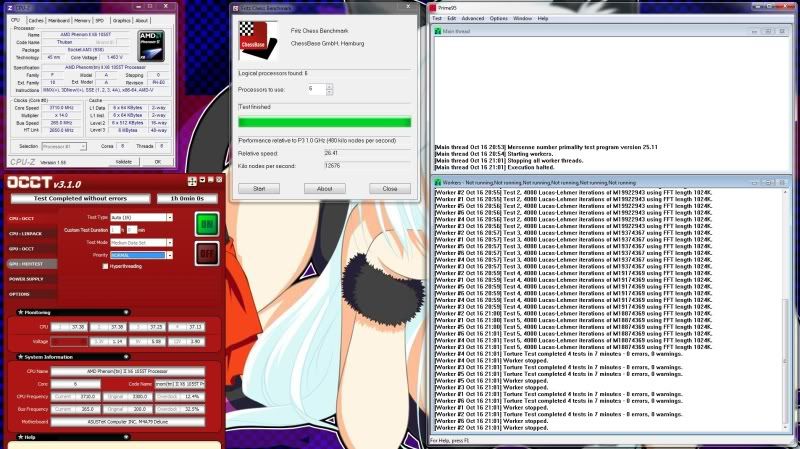Click the About button in Fritz Chess Benchmark

(324, 189)
